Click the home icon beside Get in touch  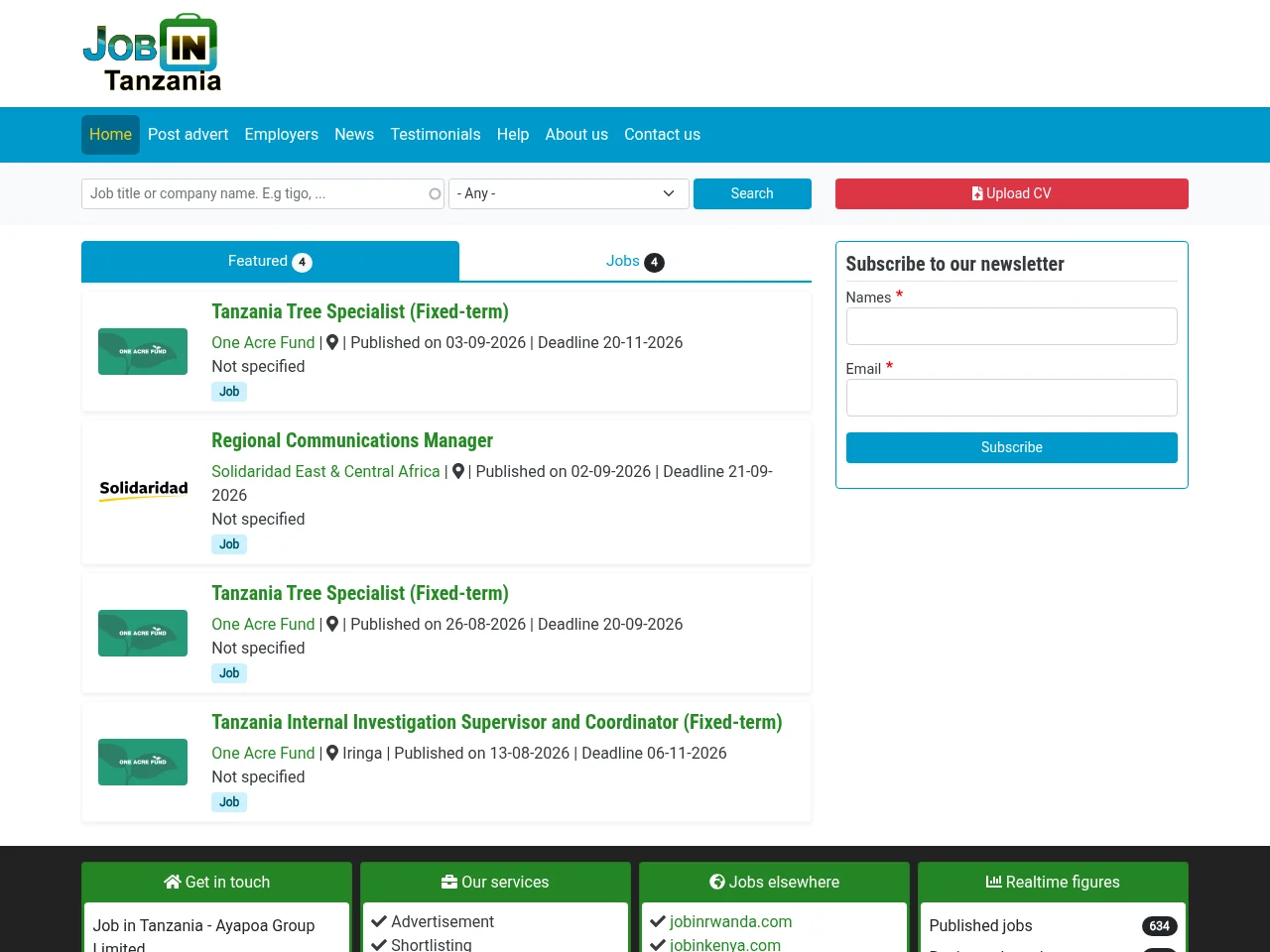[173, 882]
